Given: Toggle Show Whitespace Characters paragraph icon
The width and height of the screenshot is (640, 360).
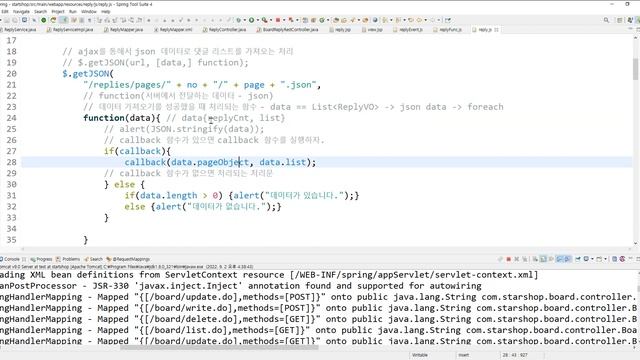Looking at the screenshot, I should [90, 20].
